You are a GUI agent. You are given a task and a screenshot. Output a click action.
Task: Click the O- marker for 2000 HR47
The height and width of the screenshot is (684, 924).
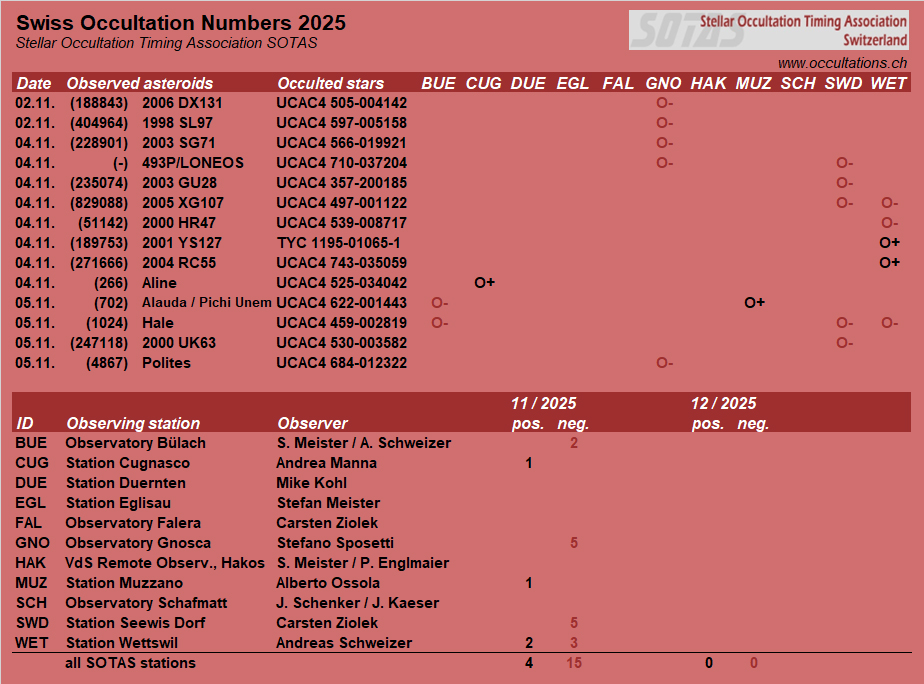(x=889, y=223)
